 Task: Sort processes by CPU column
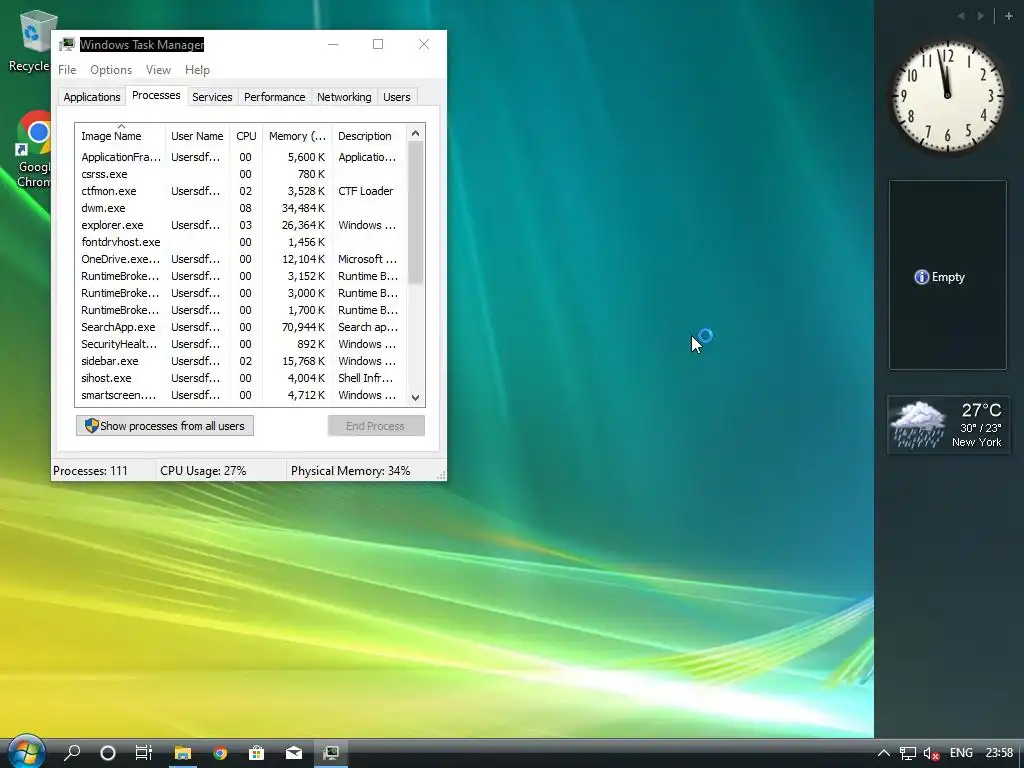point(246,136)
